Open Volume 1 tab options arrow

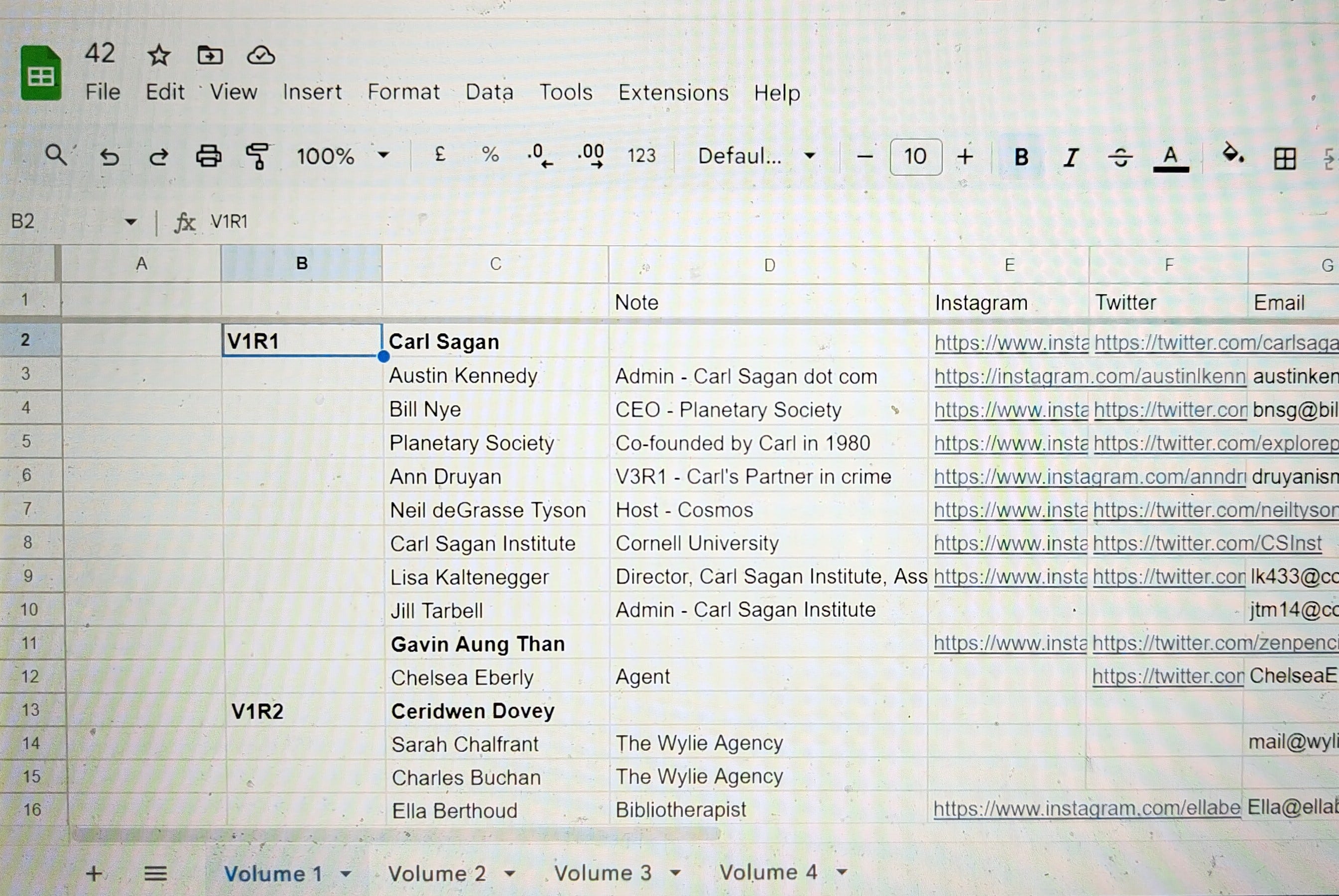[x=345, y=874]
